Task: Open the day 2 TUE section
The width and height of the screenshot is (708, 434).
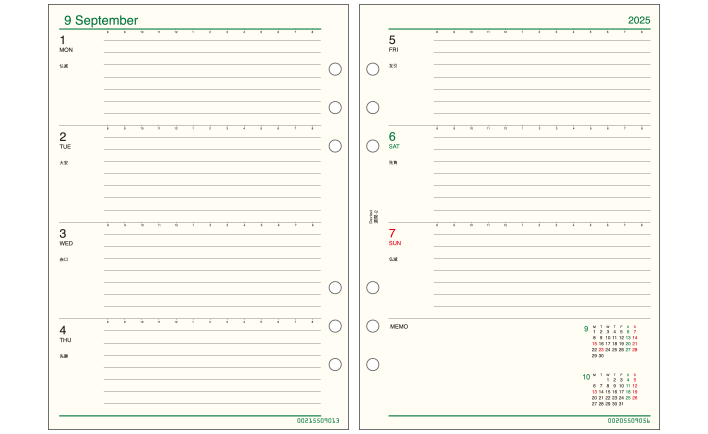Action: [x=65, y=140]
